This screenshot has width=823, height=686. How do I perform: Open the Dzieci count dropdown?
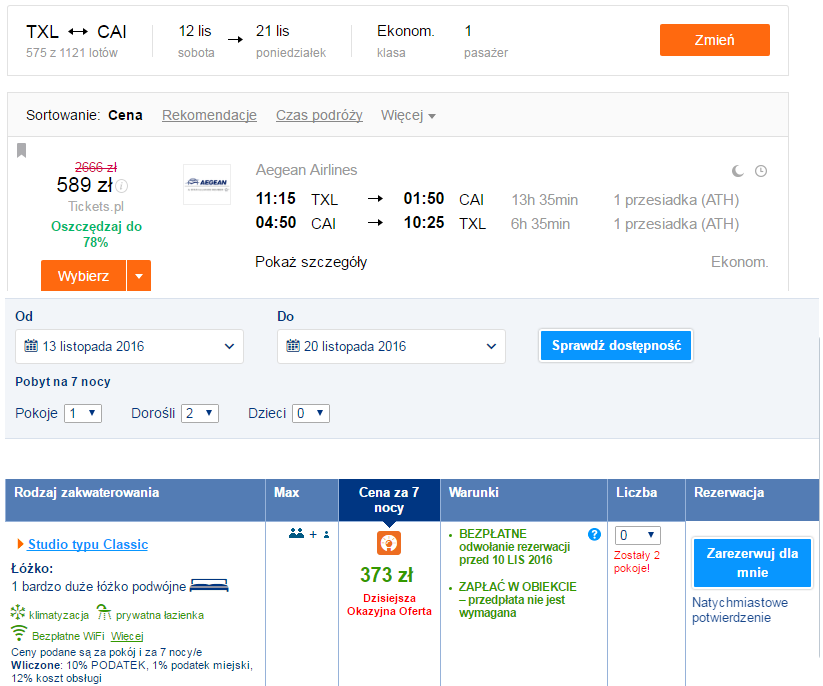click(311, 413)
